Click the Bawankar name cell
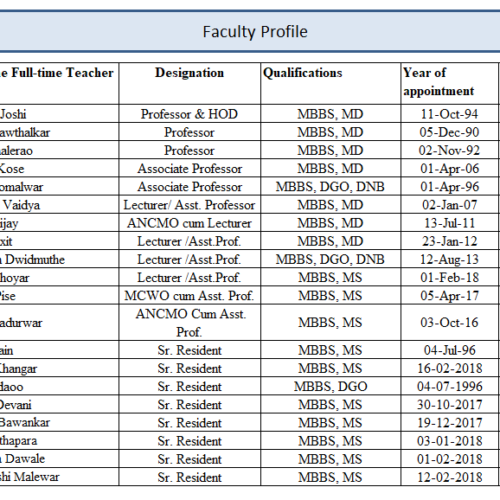This screenshot has width=500, height=500. [x=59, y=423]
